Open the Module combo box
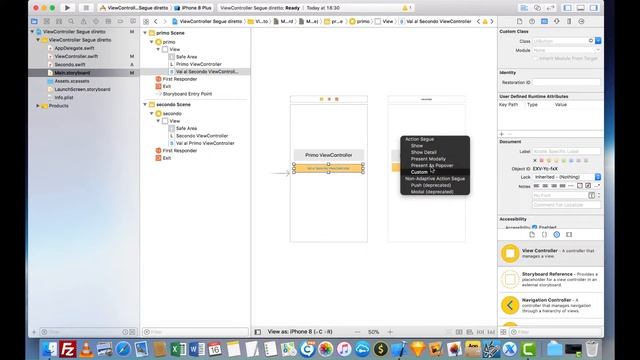This screenshot has width=640, height=360. (x=567, y=50)
